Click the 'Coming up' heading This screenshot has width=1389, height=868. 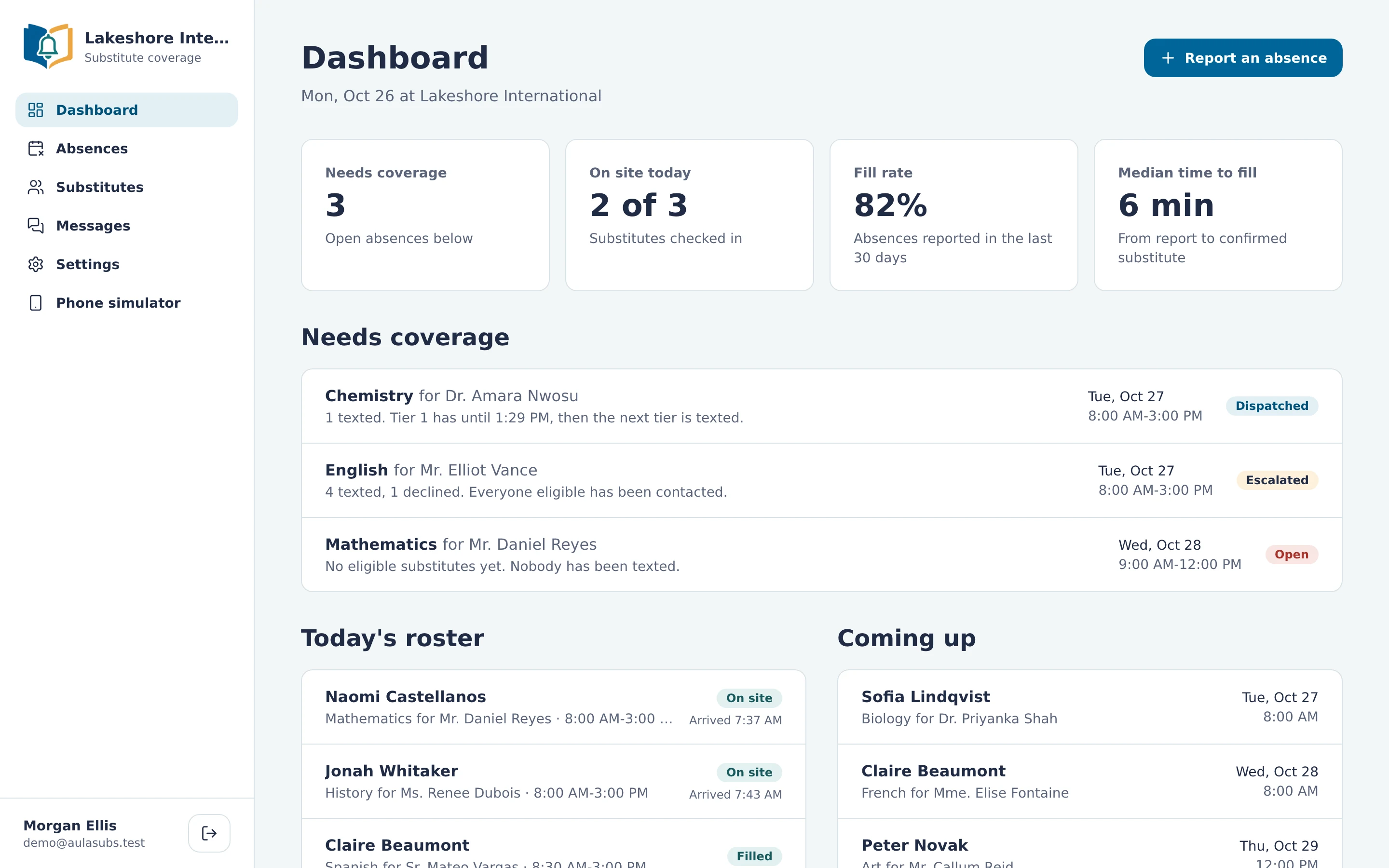[x=906, y=638]
